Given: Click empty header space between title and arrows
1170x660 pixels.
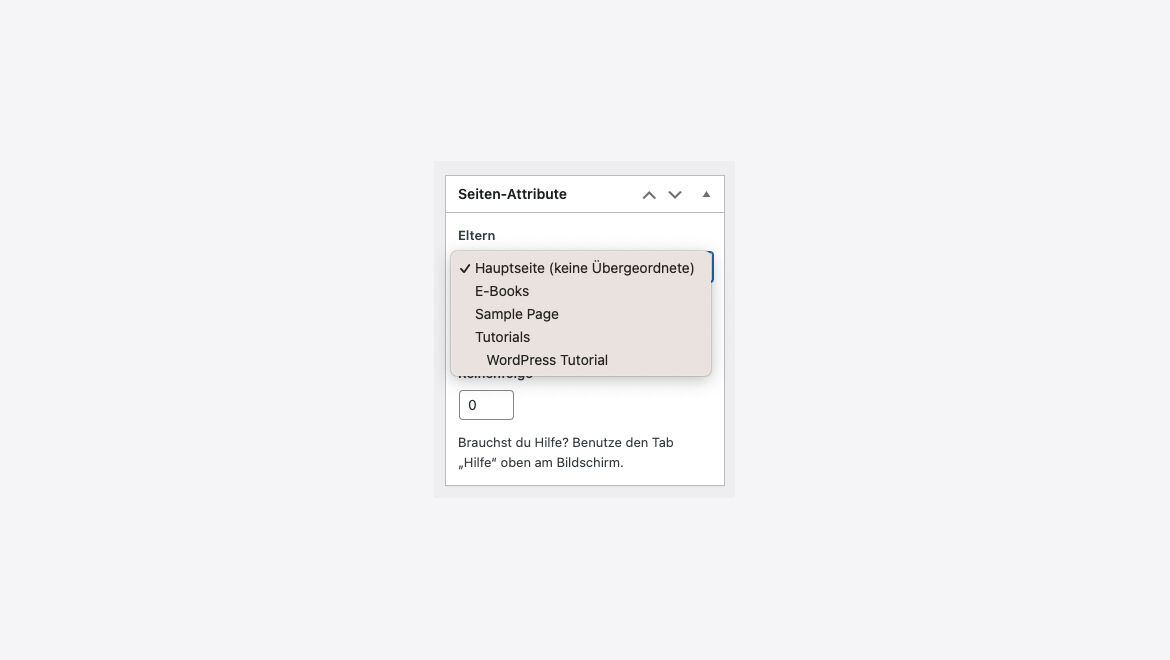Looking at the screenshot, I should [603, 194].
